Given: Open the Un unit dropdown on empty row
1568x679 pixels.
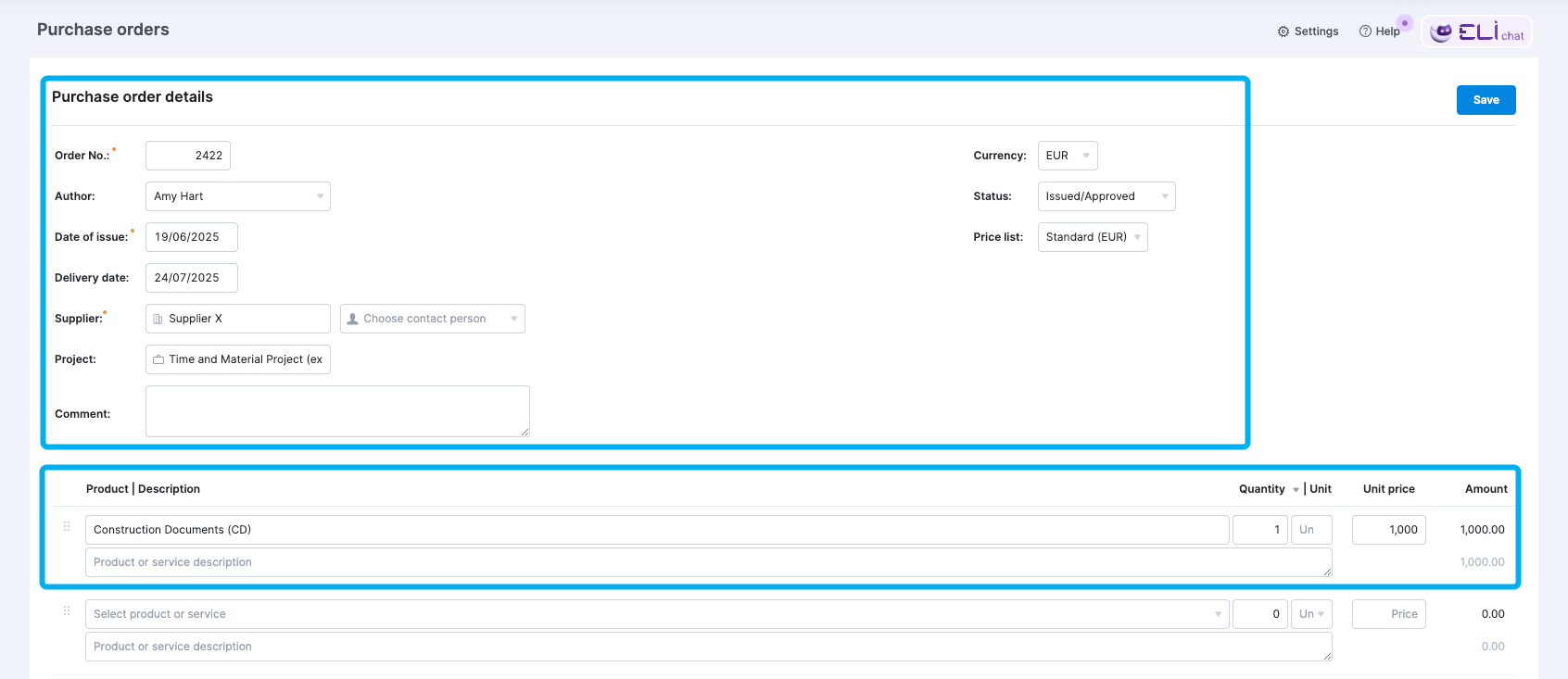Looking at the screenshot, I should (1310, 614).
